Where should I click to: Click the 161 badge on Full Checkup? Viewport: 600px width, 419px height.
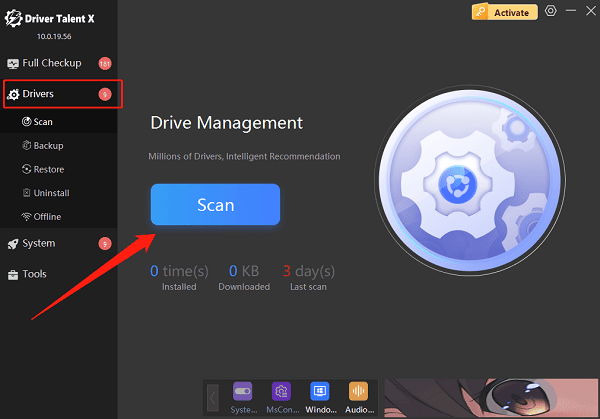105,64
